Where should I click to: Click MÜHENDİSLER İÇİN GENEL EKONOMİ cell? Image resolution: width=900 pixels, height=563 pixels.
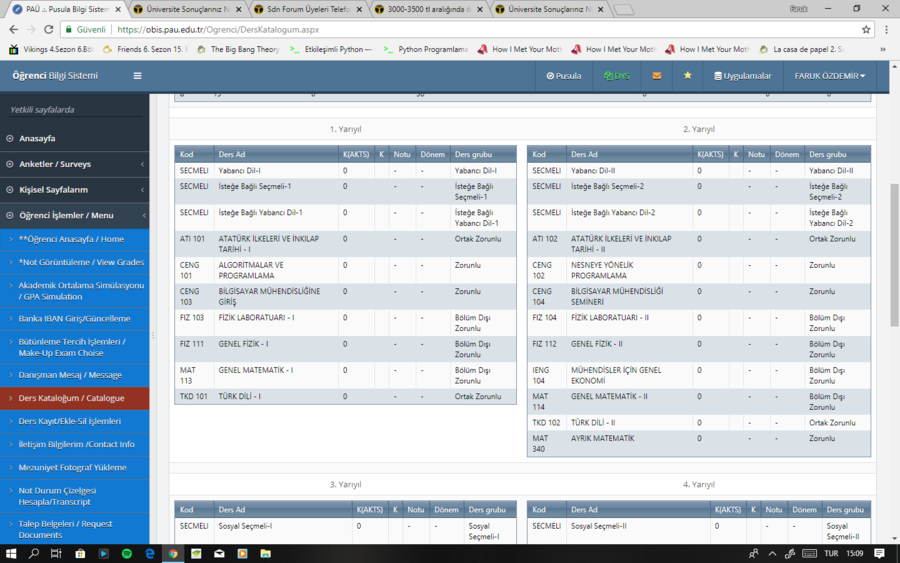[x=629, y=375]
